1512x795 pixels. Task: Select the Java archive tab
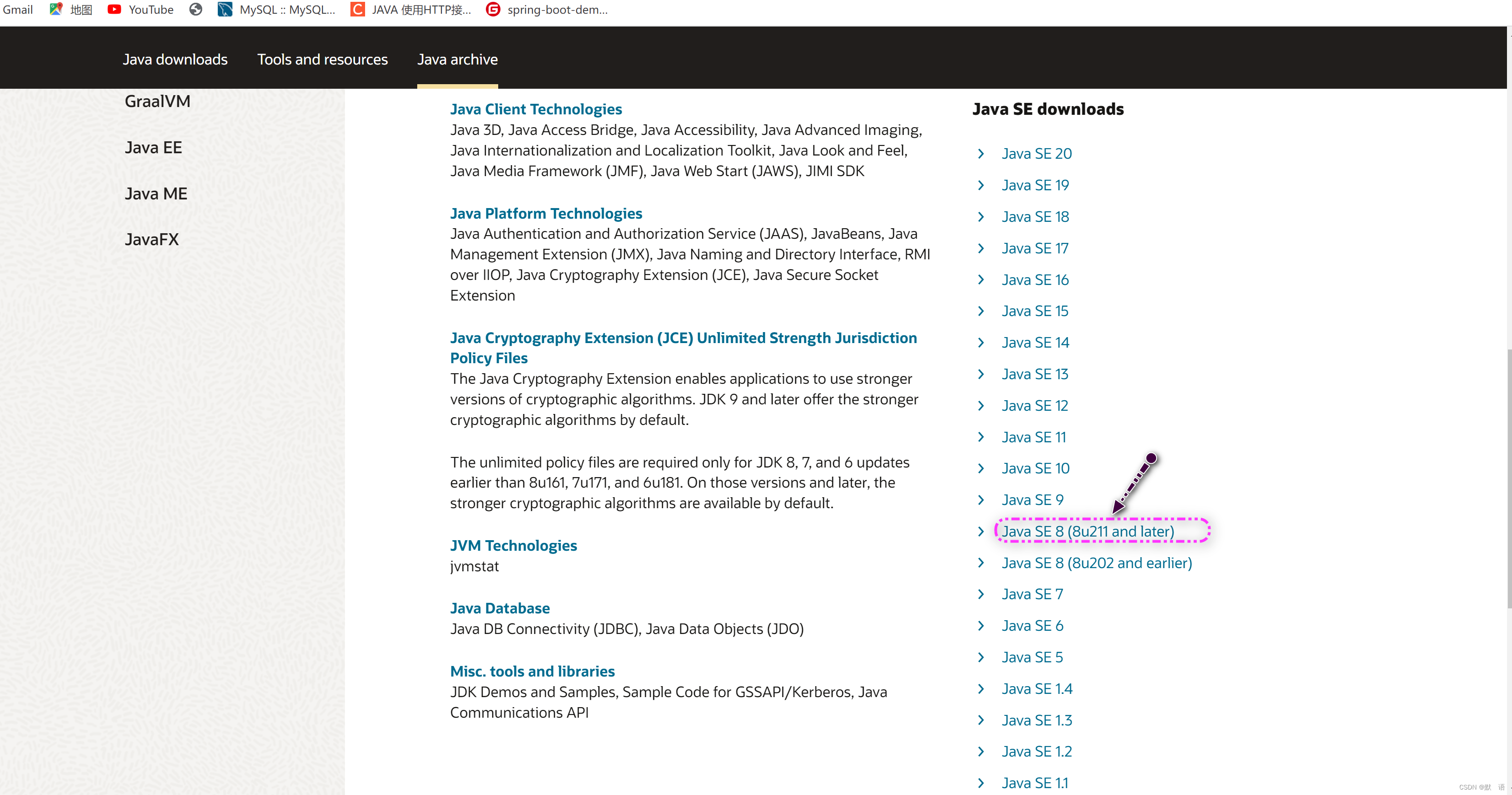tap(457, 59)
